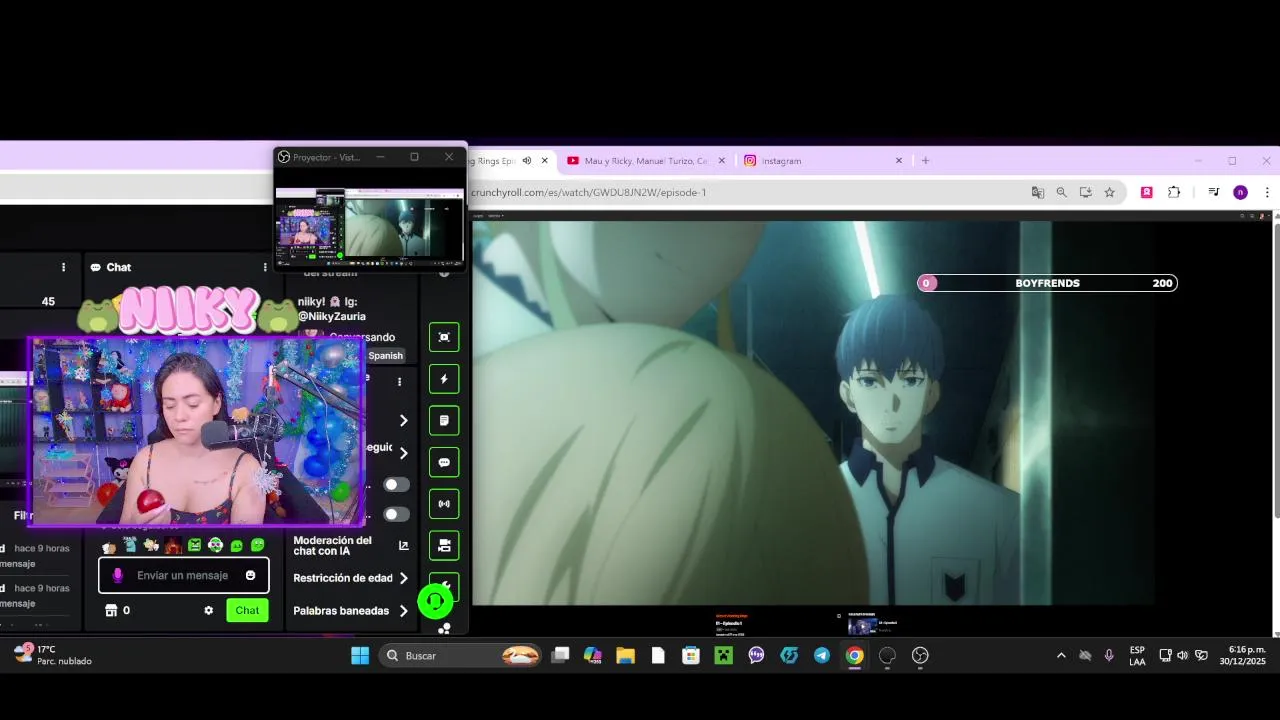Open Chrome three-dot menu
This screenshot has width=1280, height=720.
(x=1267, y=192)
